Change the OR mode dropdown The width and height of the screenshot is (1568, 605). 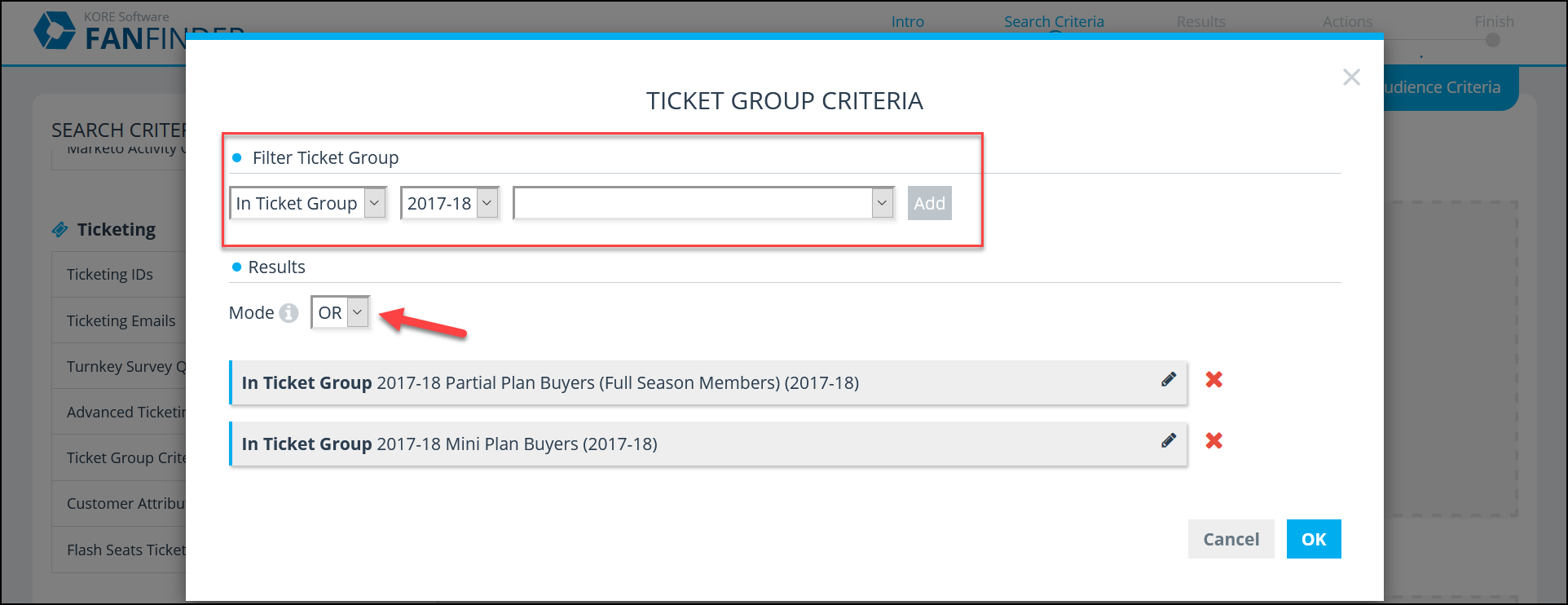click(x=341, y=312)
